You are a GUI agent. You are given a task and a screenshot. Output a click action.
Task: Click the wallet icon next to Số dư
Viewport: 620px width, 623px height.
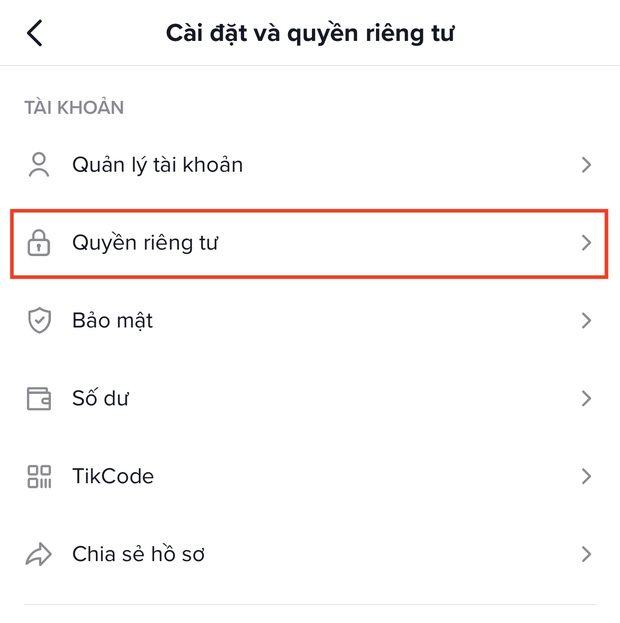coord(39,399)
